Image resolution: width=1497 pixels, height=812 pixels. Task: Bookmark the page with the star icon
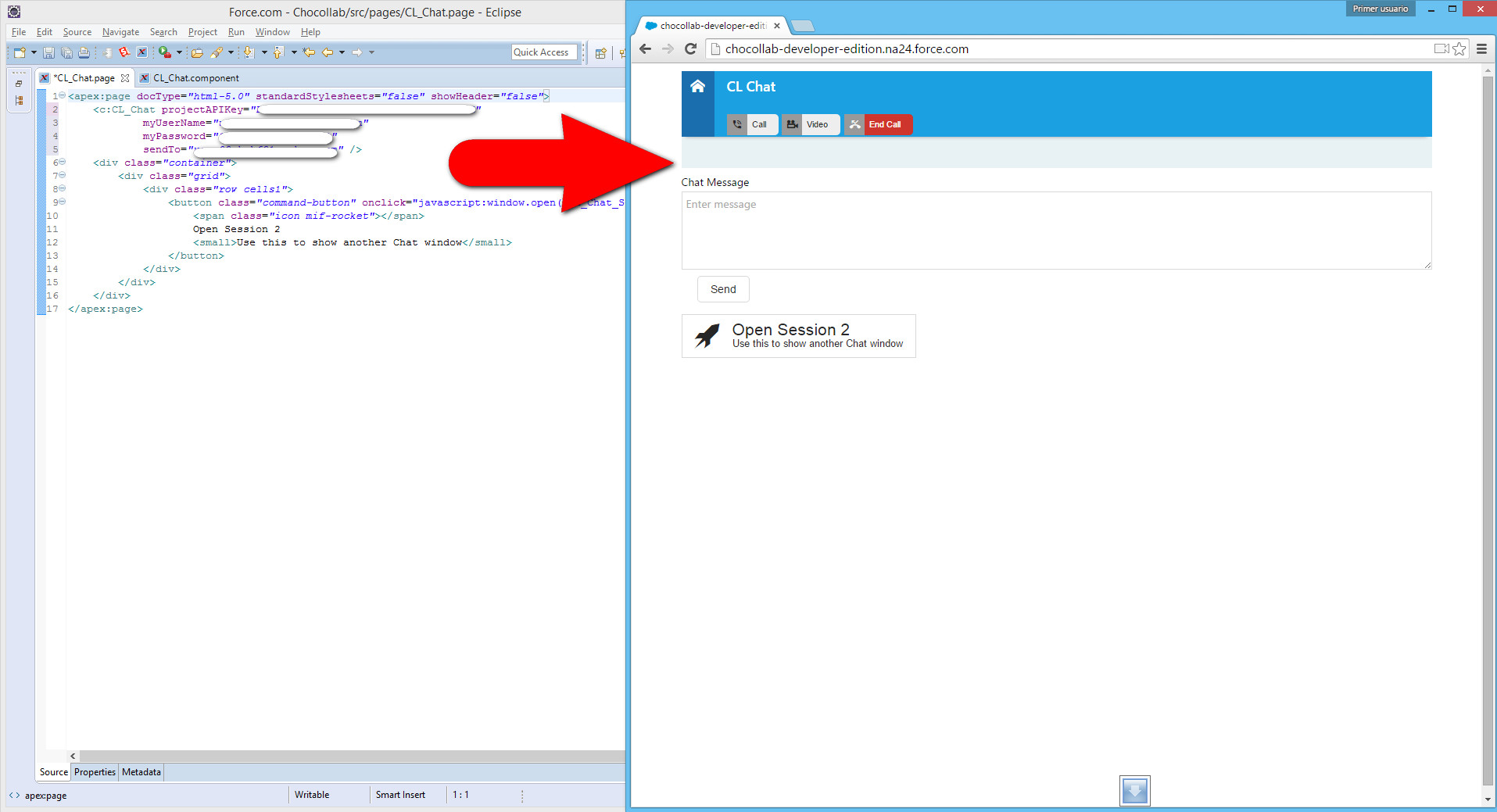coord(1459,49)
